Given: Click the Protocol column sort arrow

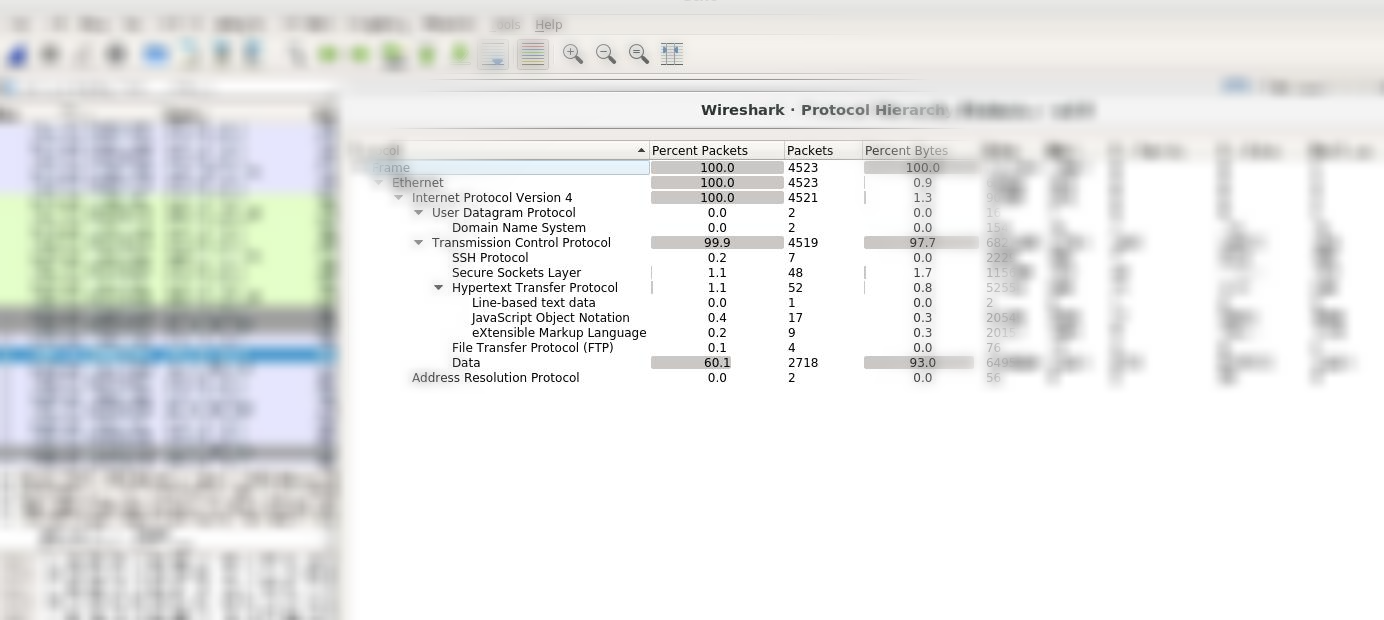Looking at the screenshot, I should pyautogui.click(x=641, y=150).
